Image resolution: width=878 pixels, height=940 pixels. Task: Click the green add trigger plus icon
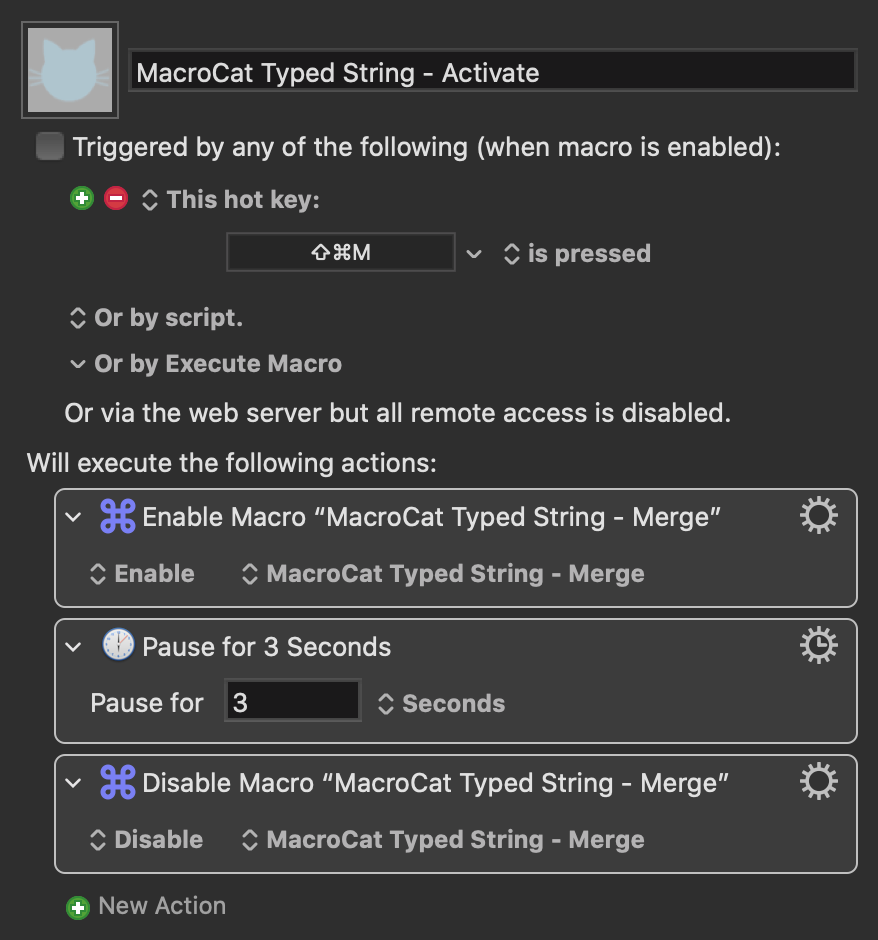coord(82,198)
